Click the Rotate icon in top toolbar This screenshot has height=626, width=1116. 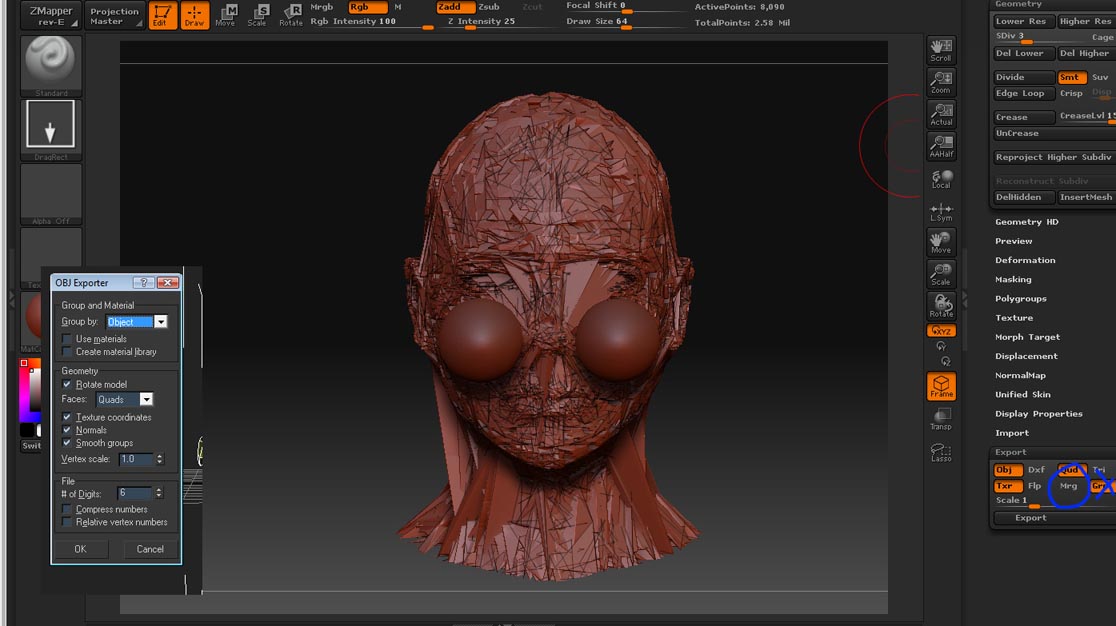coord(291,15)
